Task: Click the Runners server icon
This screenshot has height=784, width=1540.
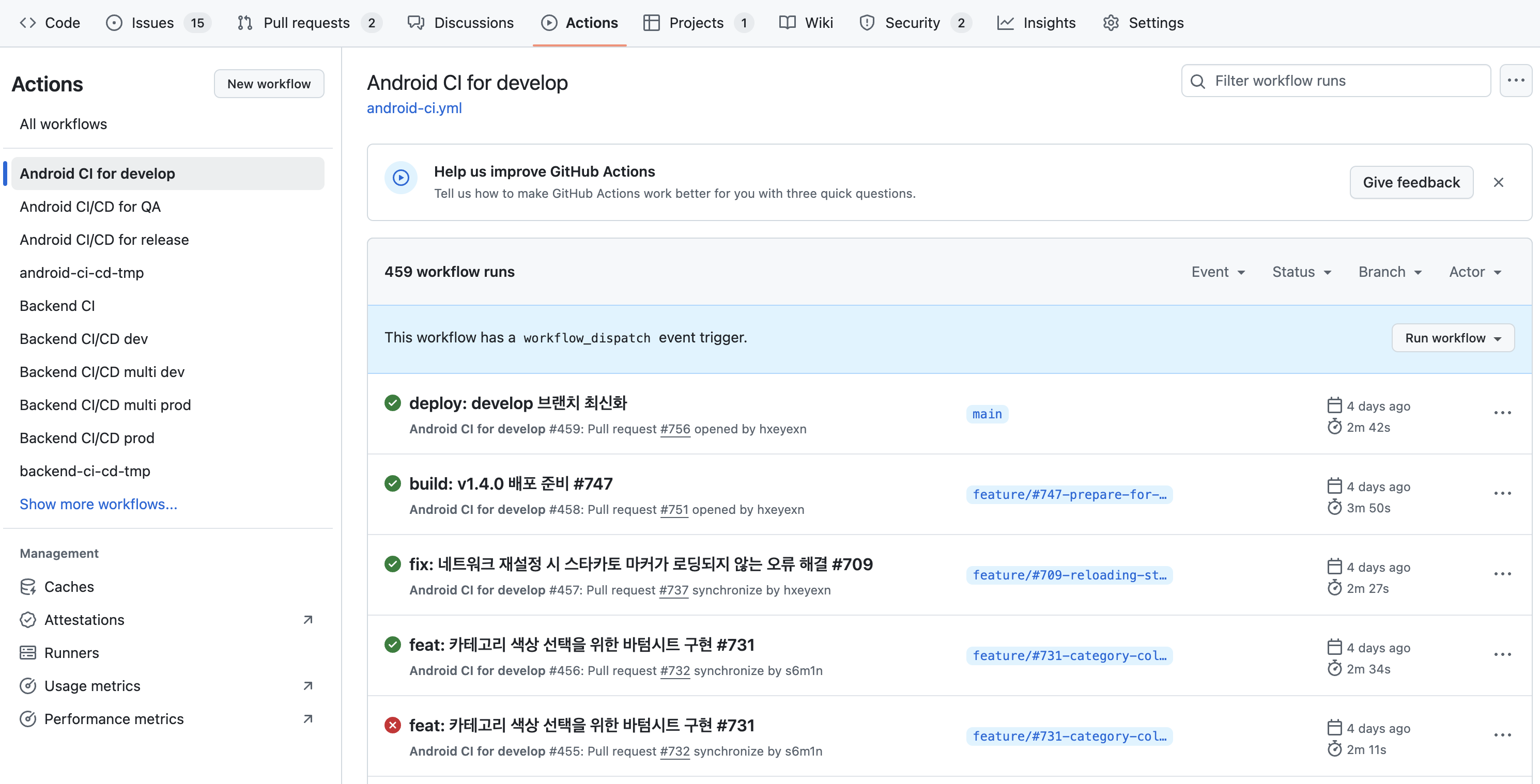Action: [x=27, y=652]
